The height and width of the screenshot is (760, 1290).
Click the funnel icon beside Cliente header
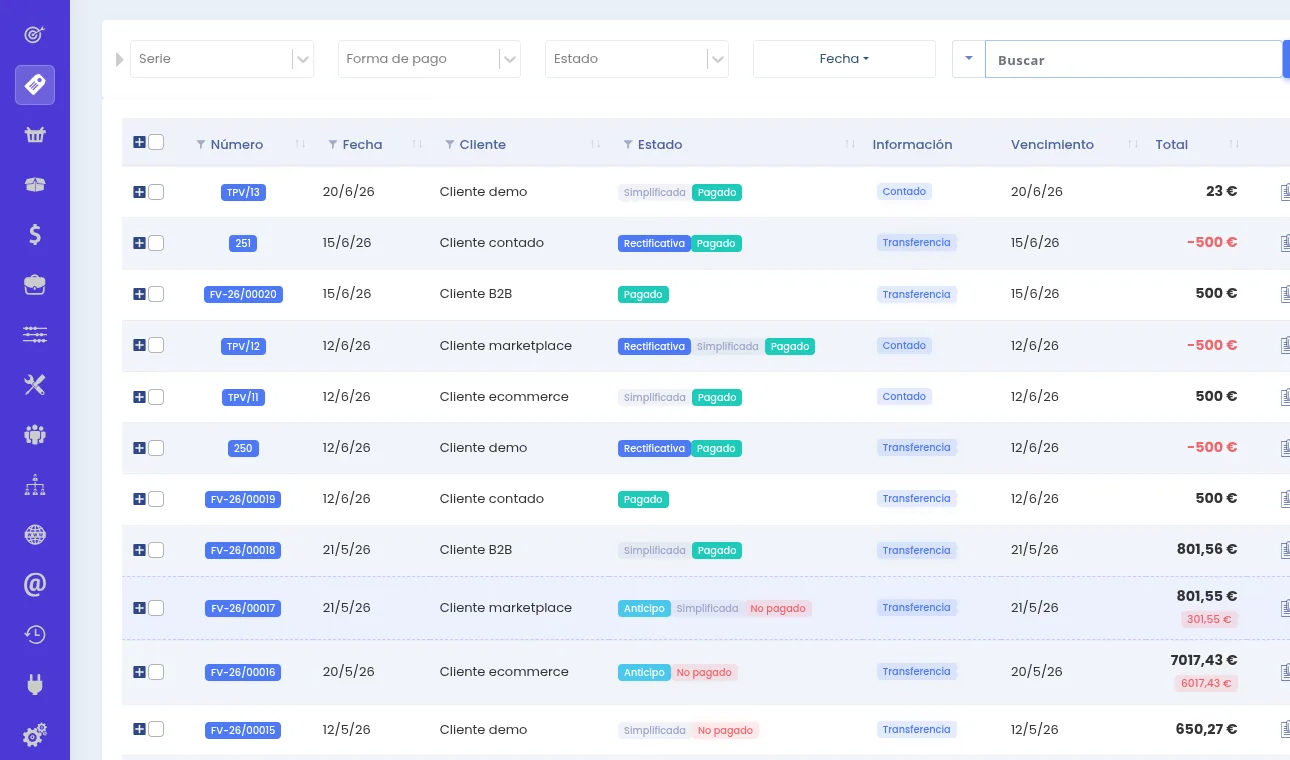(450, 145)
